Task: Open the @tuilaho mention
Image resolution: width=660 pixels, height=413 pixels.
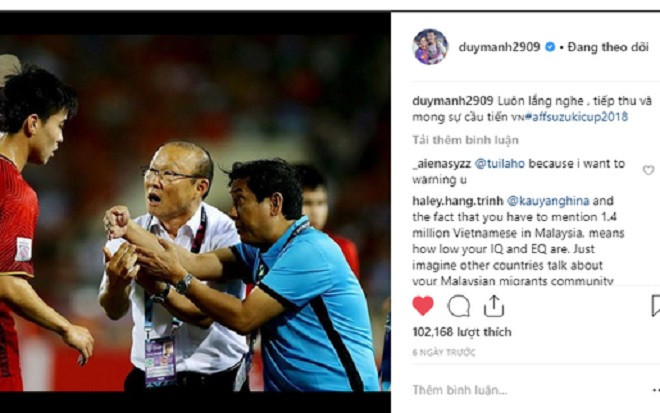Action: click(x=500, y=163)
